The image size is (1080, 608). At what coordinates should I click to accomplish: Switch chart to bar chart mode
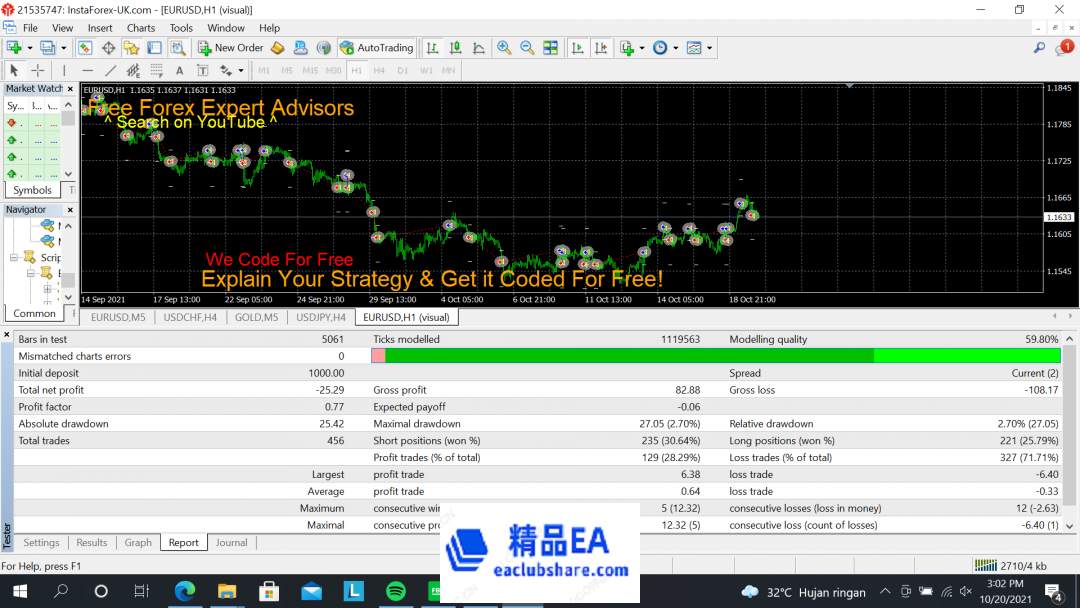pyautogui.click(x=433, y=48)
